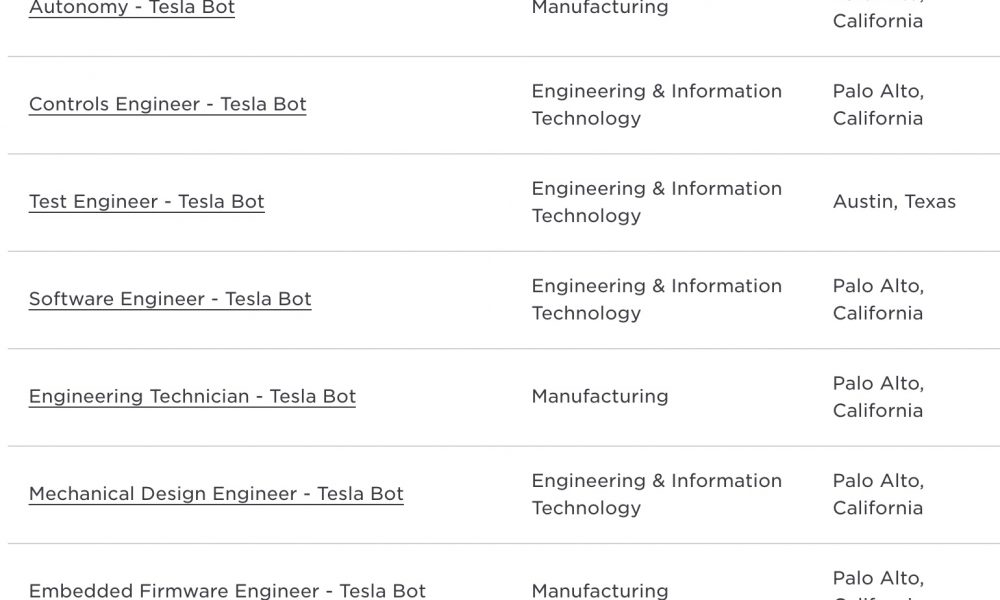
Task: Click Manufacturing in the Autonomy row
Action: click(600, 8)
